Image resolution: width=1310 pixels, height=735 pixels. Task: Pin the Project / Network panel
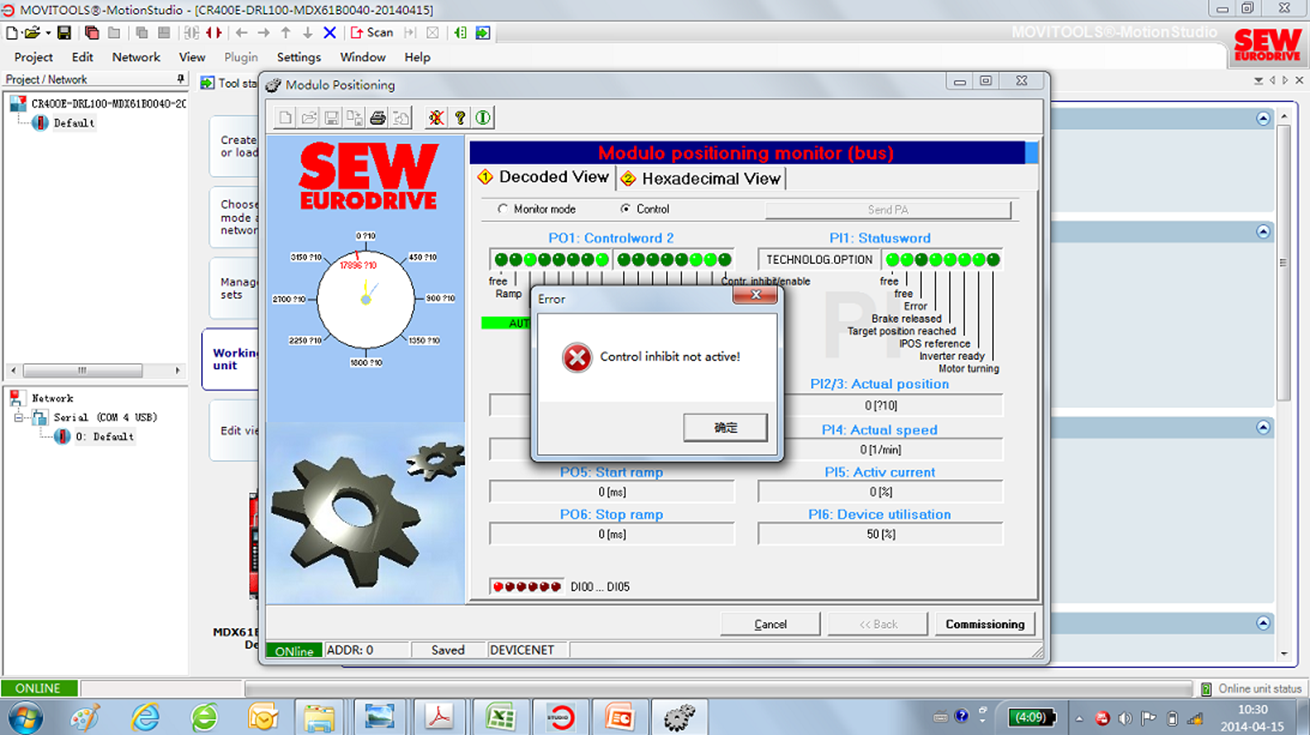point(181,79)
